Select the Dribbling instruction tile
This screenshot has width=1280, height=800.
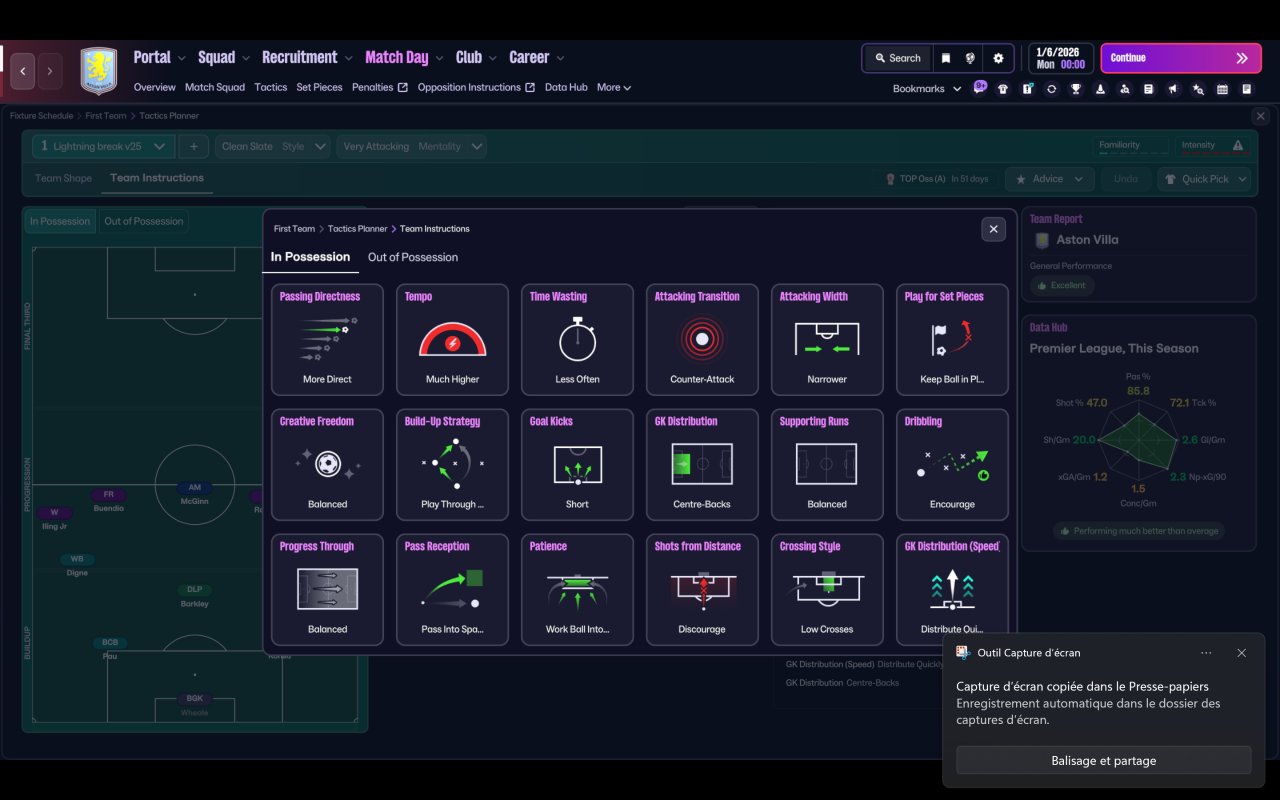pyautogui.click(x=952, y=464)
